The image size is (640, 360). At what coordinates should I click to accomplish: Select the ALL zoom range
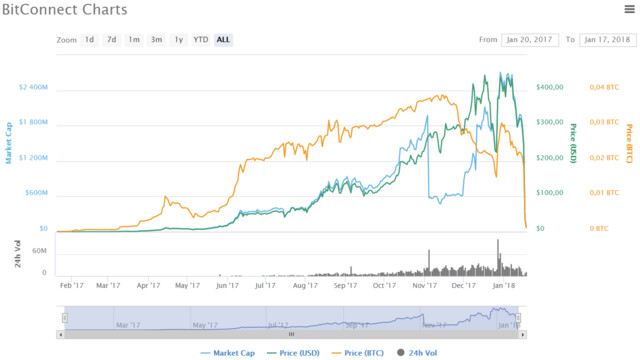tap(223, 40)
